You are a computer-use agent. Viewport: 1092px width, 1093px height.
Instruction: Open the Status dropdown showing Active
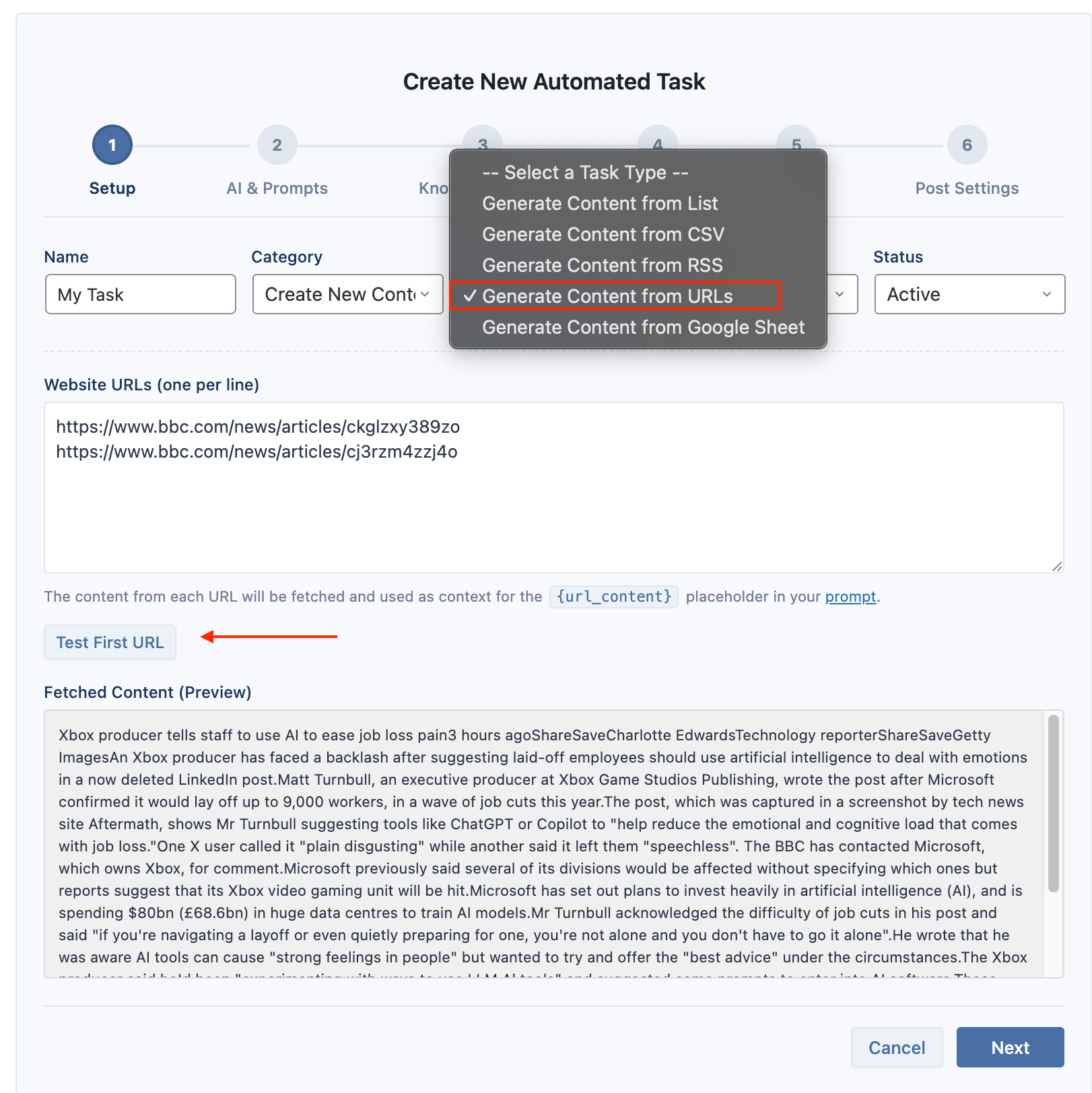[969, 294]
